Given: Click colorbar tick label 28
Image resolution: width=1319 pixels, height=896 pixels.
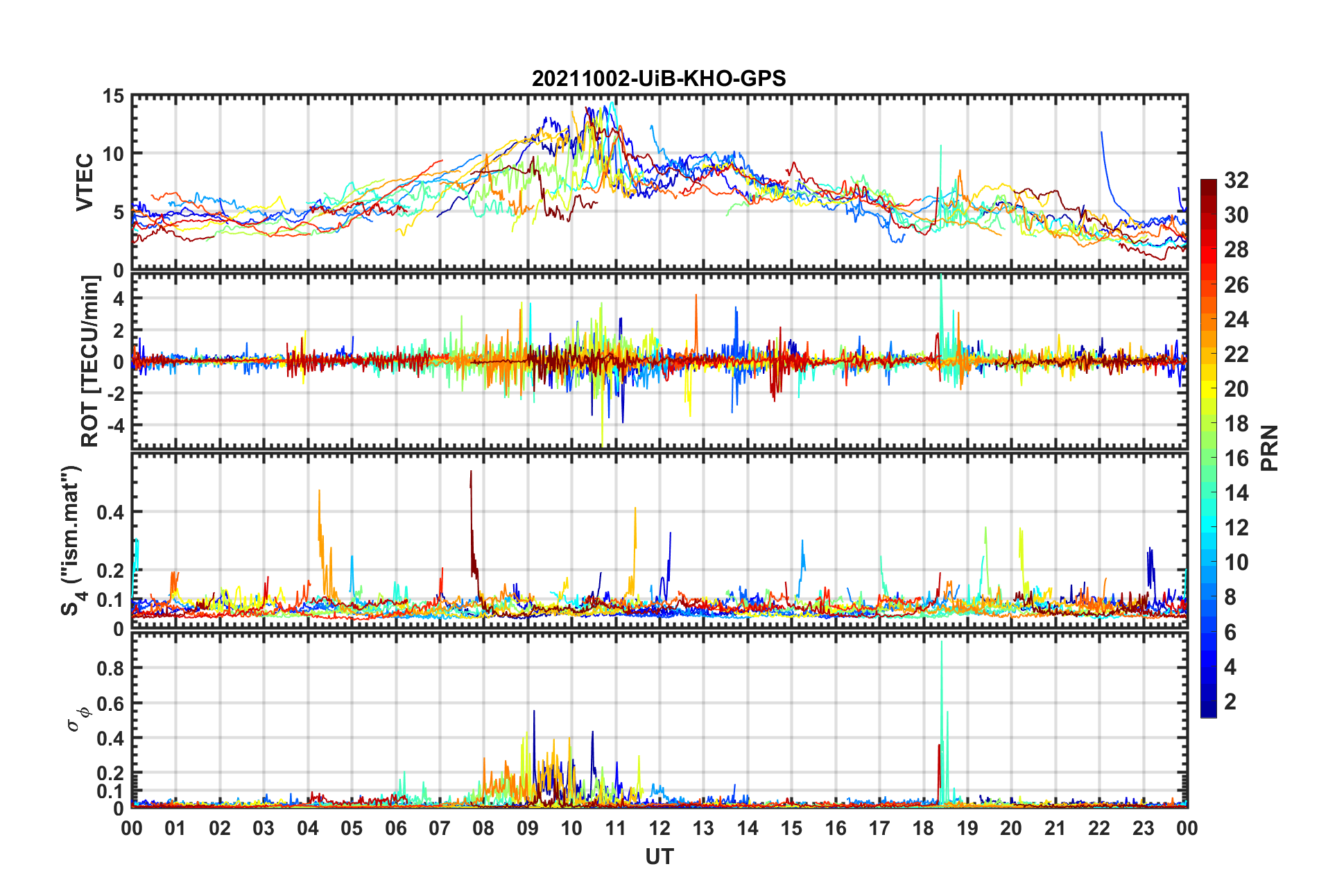Looking at the screenshot, I should pos(1236,250).
